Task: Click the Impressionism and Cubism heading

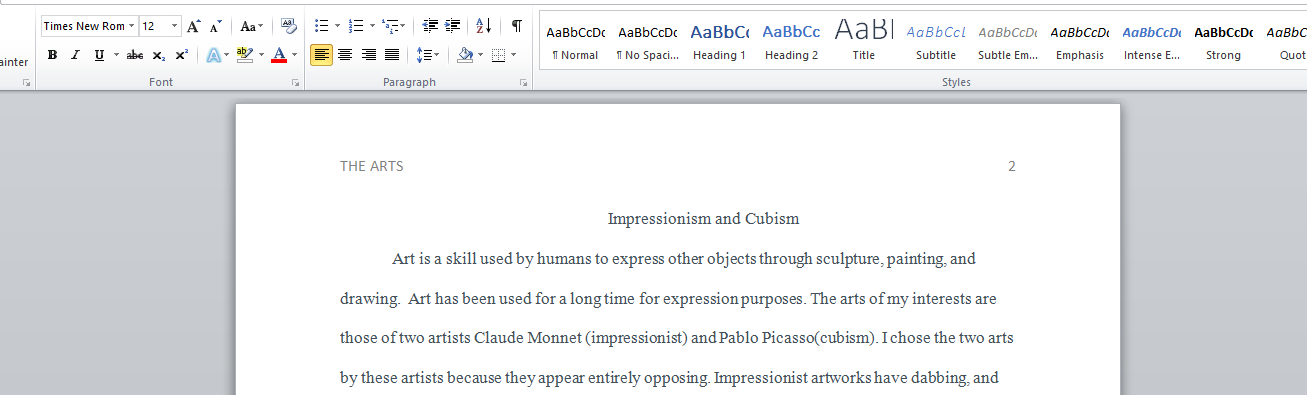Action: pos(703,219)
